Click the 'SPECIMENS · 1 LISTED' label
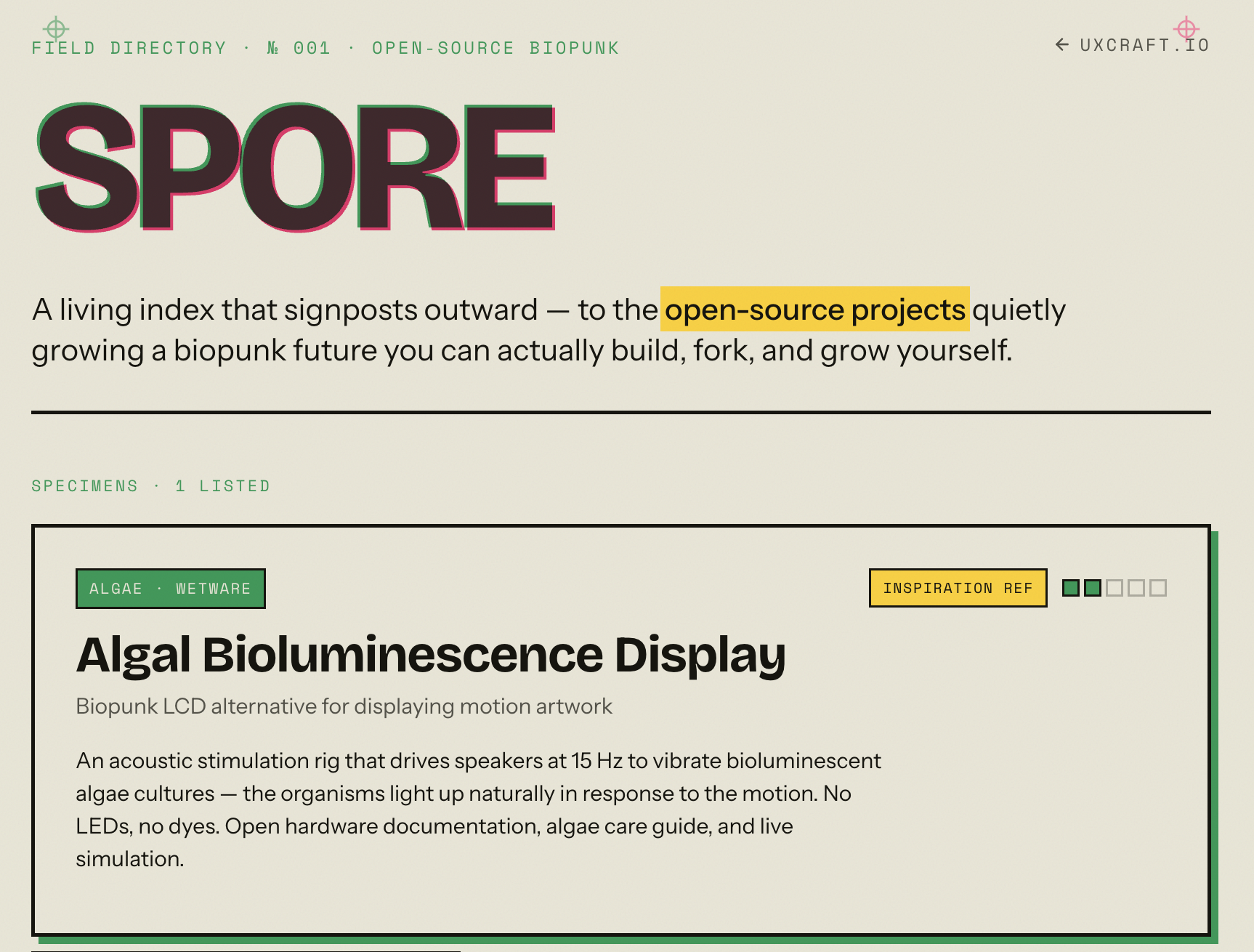 pos(150,485)
